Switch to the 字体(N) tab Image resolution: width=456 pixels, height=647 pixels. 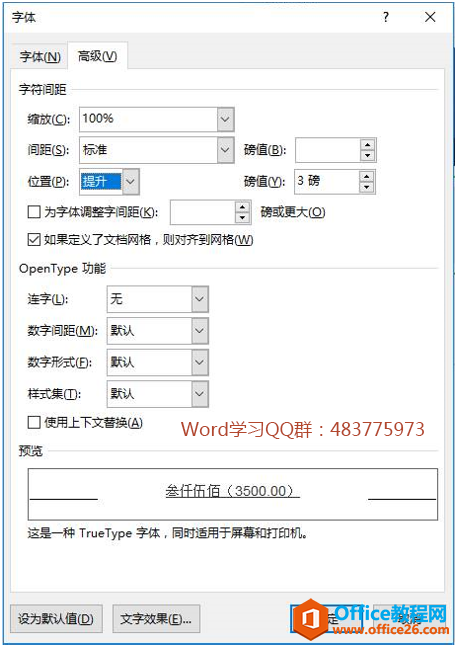pos(40,57)
